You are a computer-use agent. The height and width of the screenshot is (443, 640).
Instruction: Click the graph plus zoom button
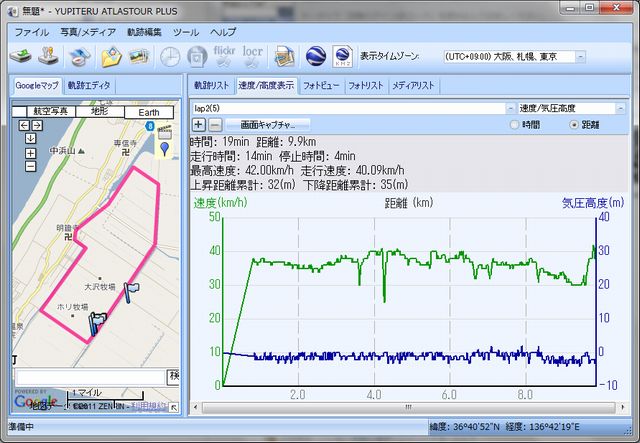[198, 125]
